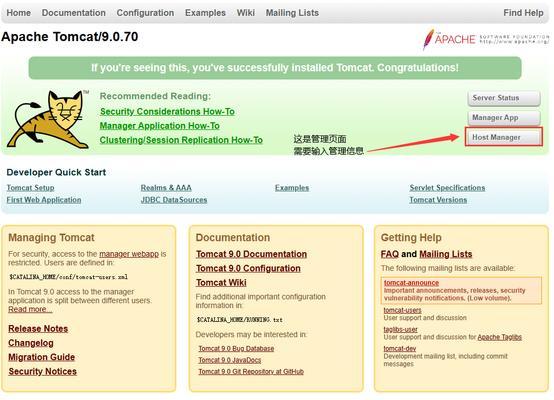Go to Configuration in the top bar
554x400 pixels.
coord(145,13)
